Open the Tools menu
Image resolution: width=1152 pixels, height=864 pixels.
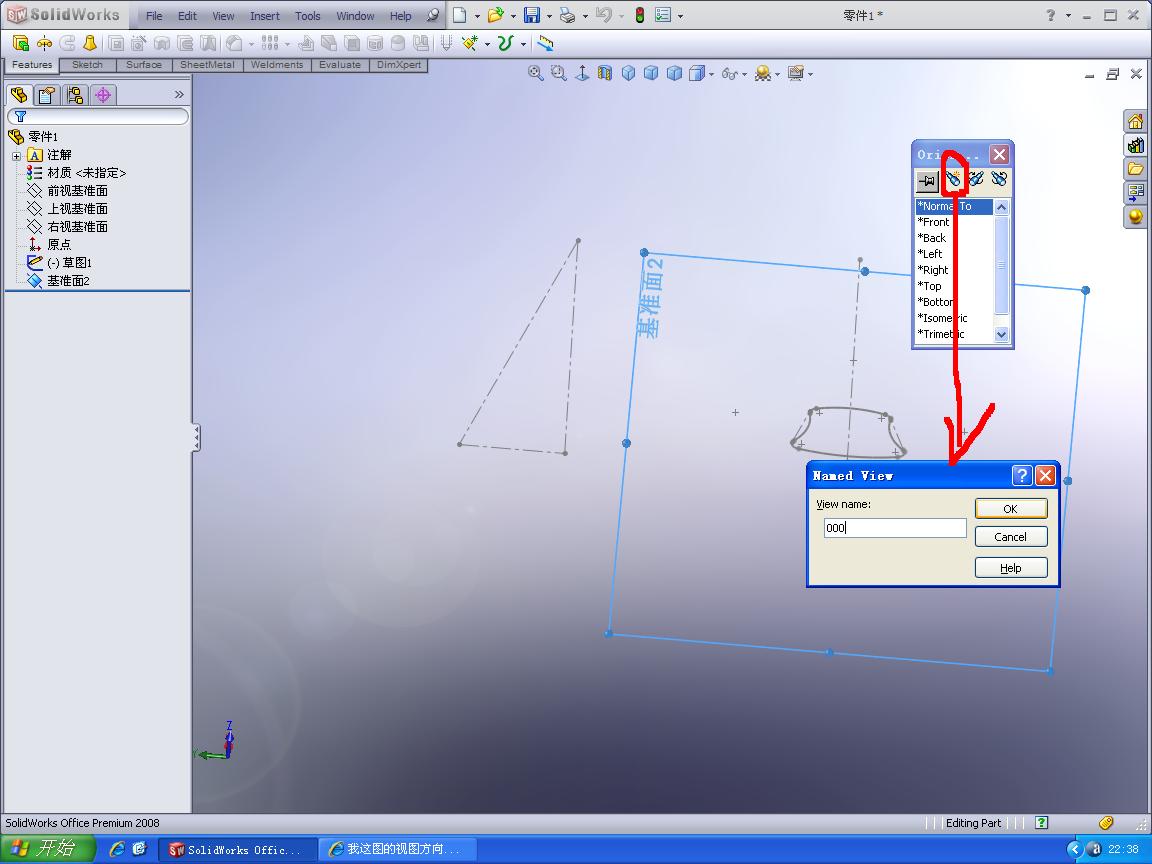click(x=307, y=15)
